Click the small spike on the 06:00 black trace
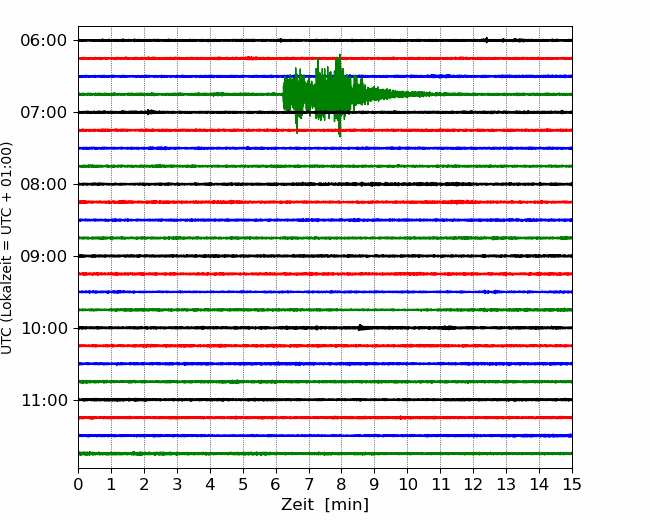Viewport: 650px width, 520px height. [487, 40]
